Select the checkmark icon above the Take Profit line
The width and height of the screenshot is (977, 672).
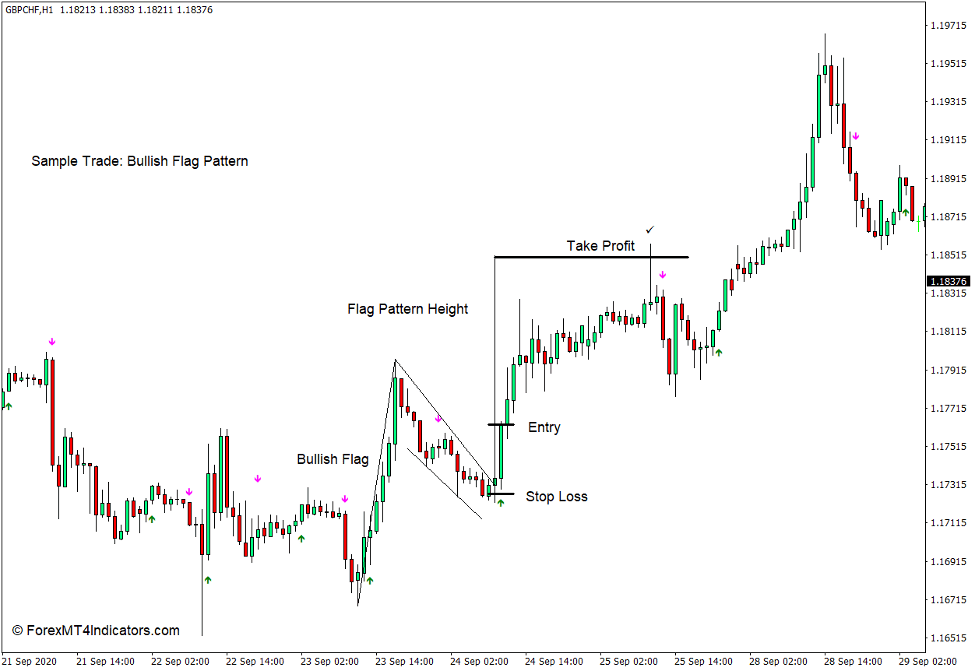point(651,230)
